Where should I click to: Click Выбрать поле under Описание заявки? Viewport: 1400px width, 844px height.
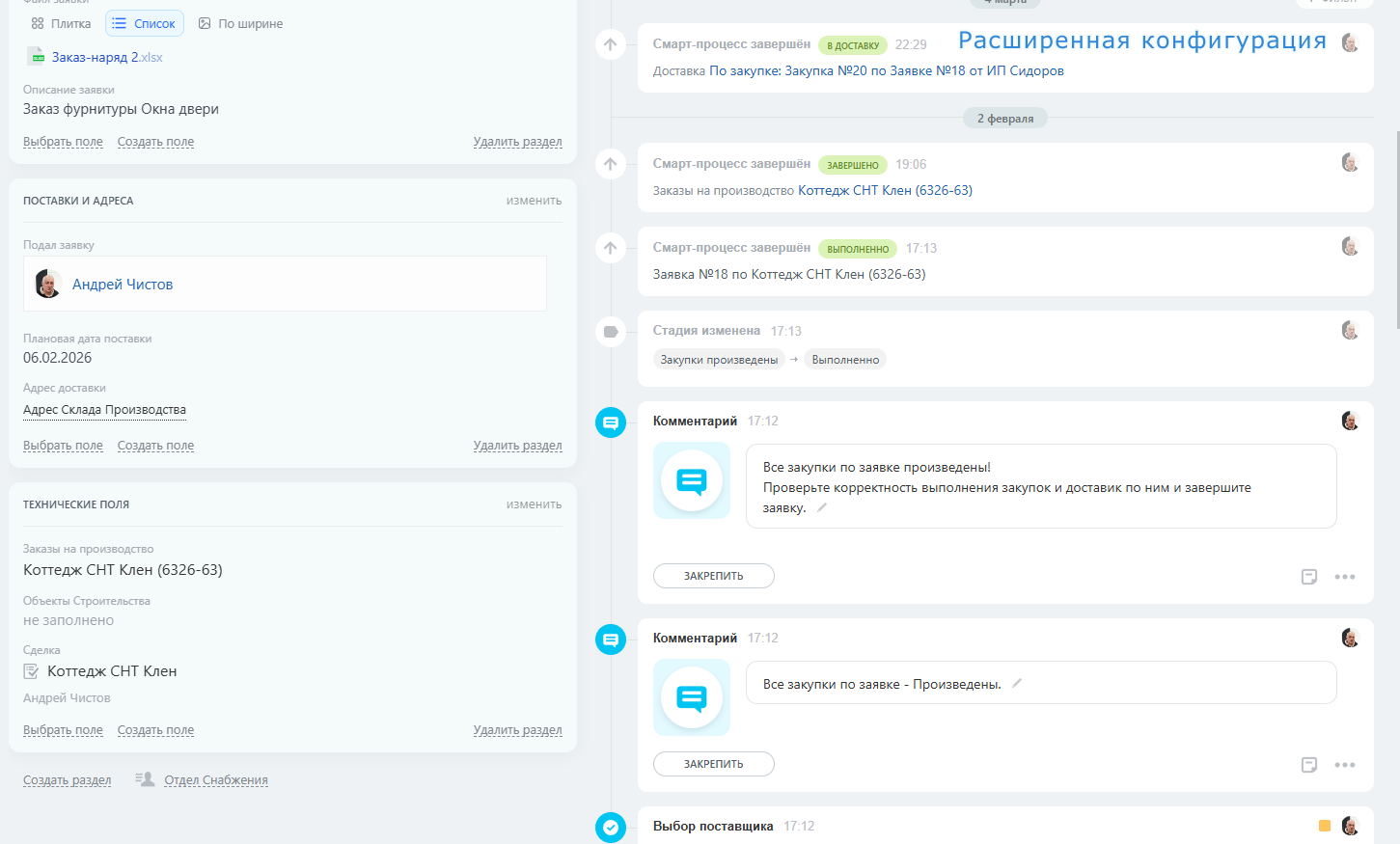[63, 142]
